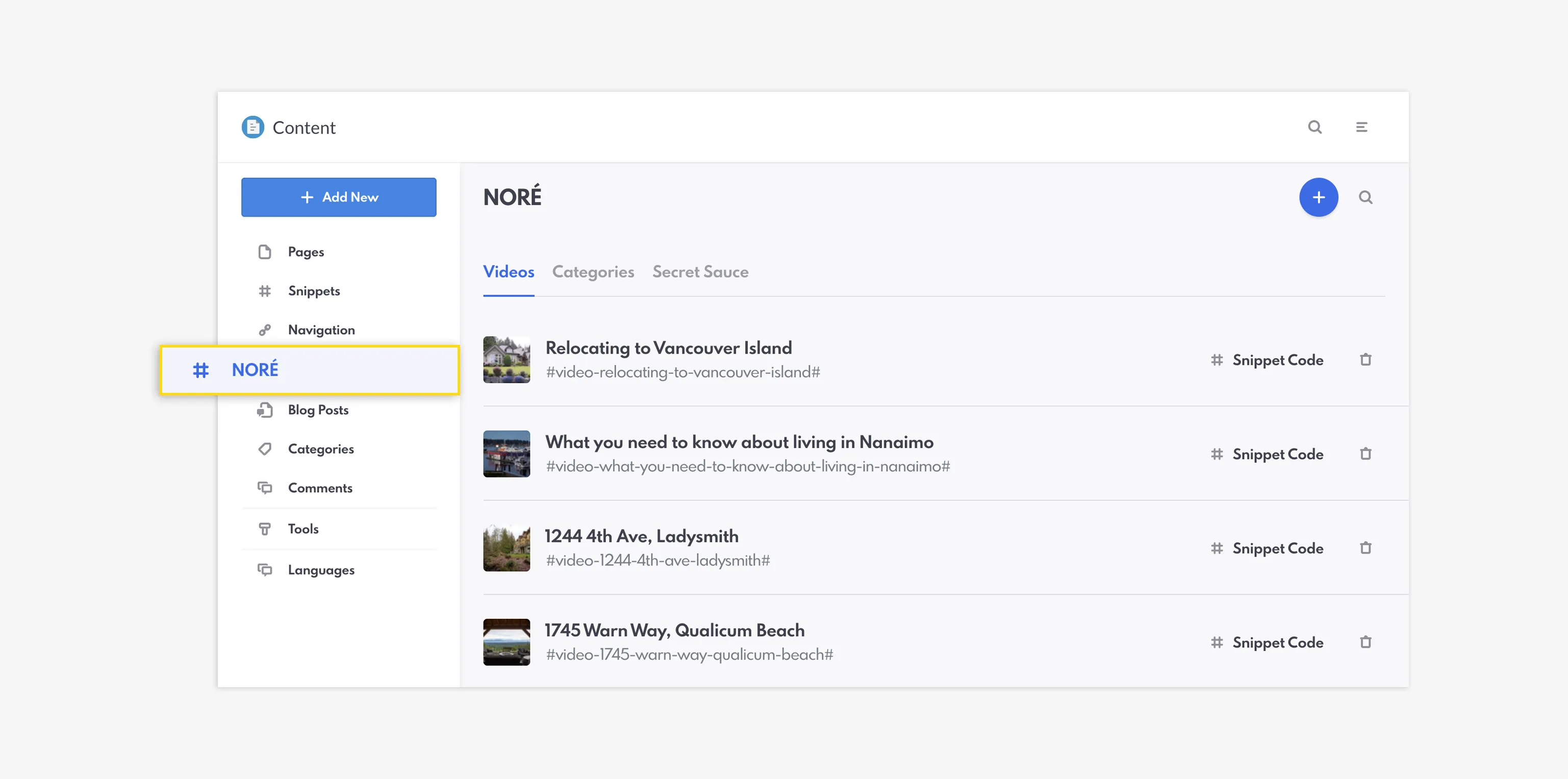Copy Snippet Code for Vancouver Island video
Viewport: 1568px width, 779px height.
1278,360
